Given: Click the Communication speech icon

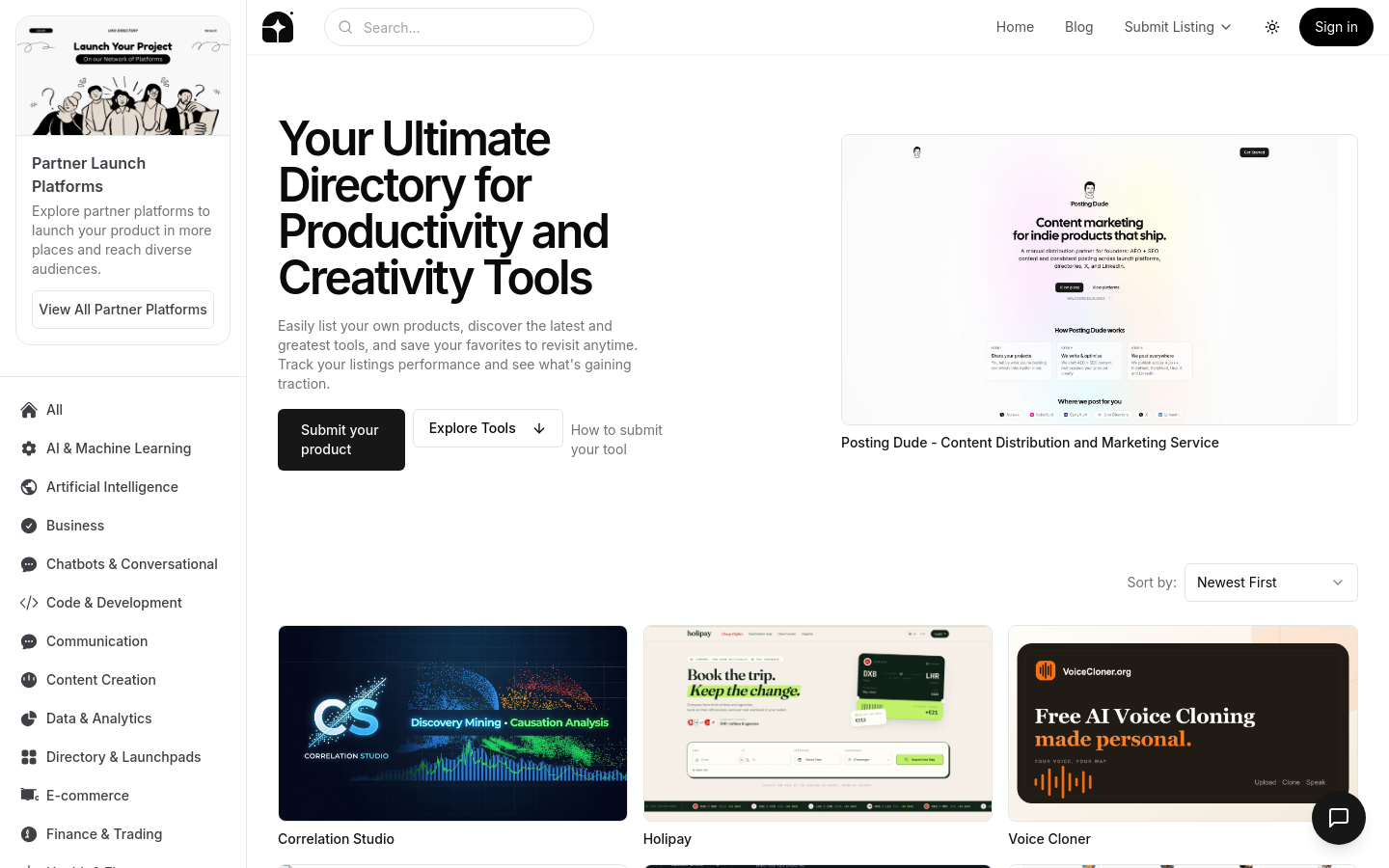Looking at the screenshot, I should pyautogui.click(x=29, y=641).
